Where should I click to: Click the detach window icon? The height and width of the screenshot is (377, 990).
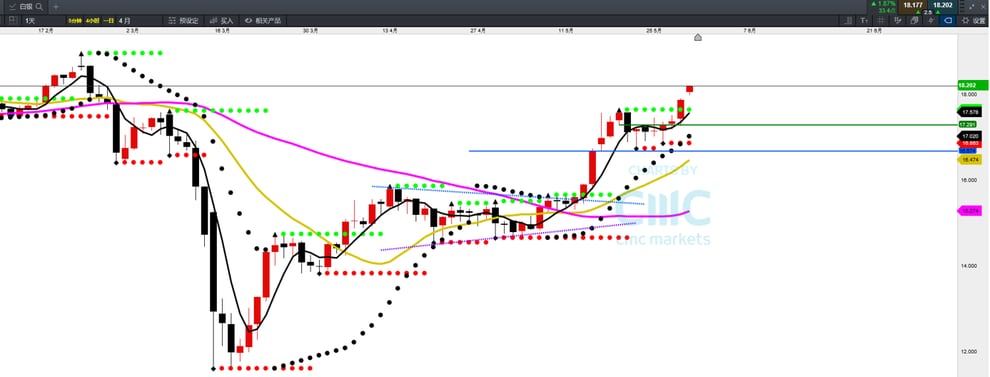coord(972,7)
